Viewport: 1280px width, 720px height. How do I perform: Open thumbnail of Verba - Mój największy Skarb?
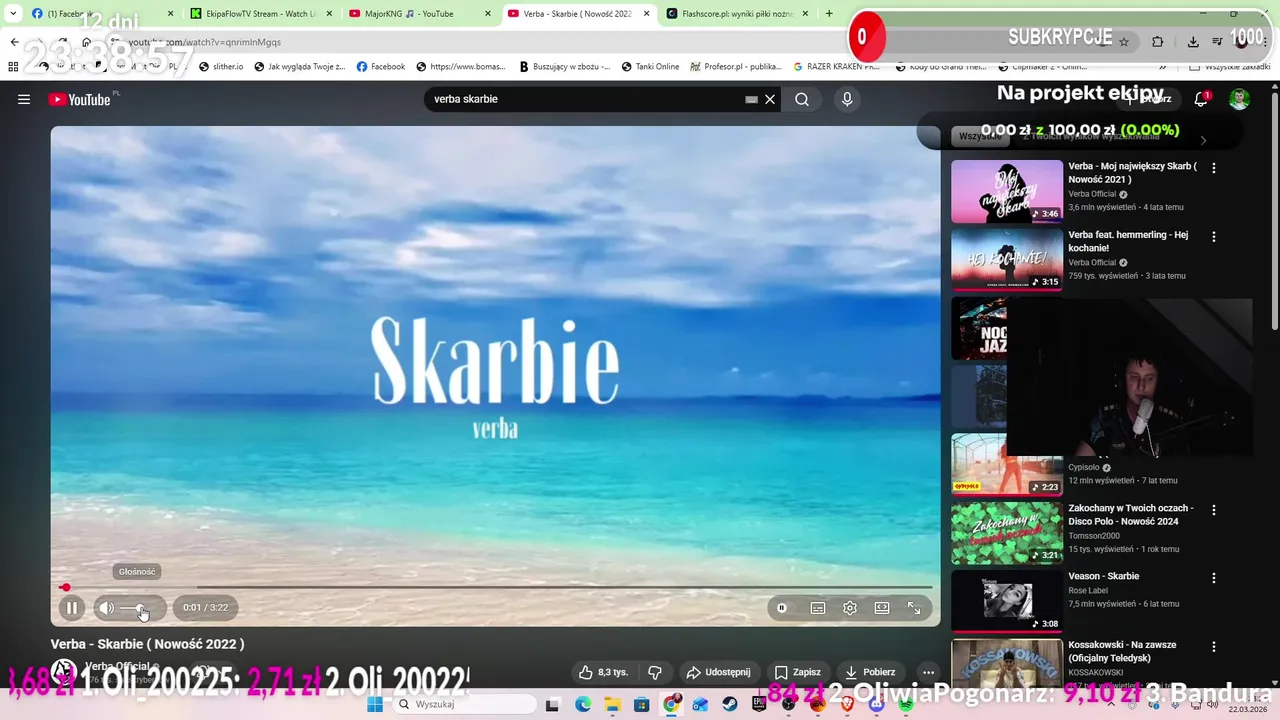1007,191
